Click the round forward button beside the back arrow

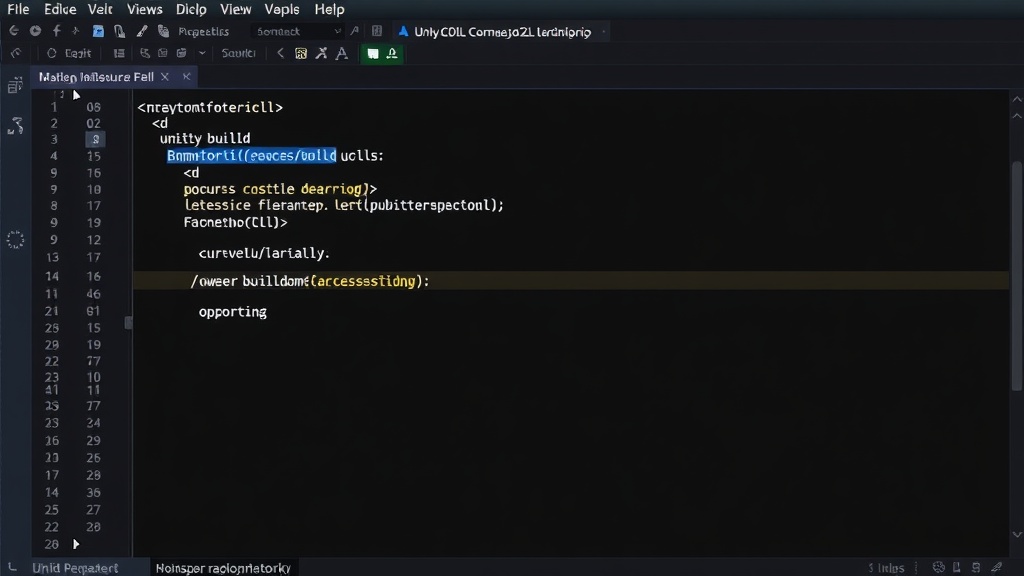click(35, 31)
